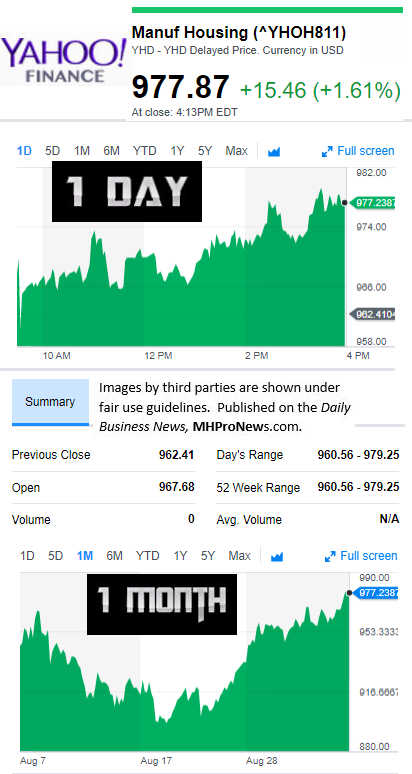Click the Aug 17 axis label
Image resolution: width=412 pixels, height=774 pixels.
pos(155,761)
